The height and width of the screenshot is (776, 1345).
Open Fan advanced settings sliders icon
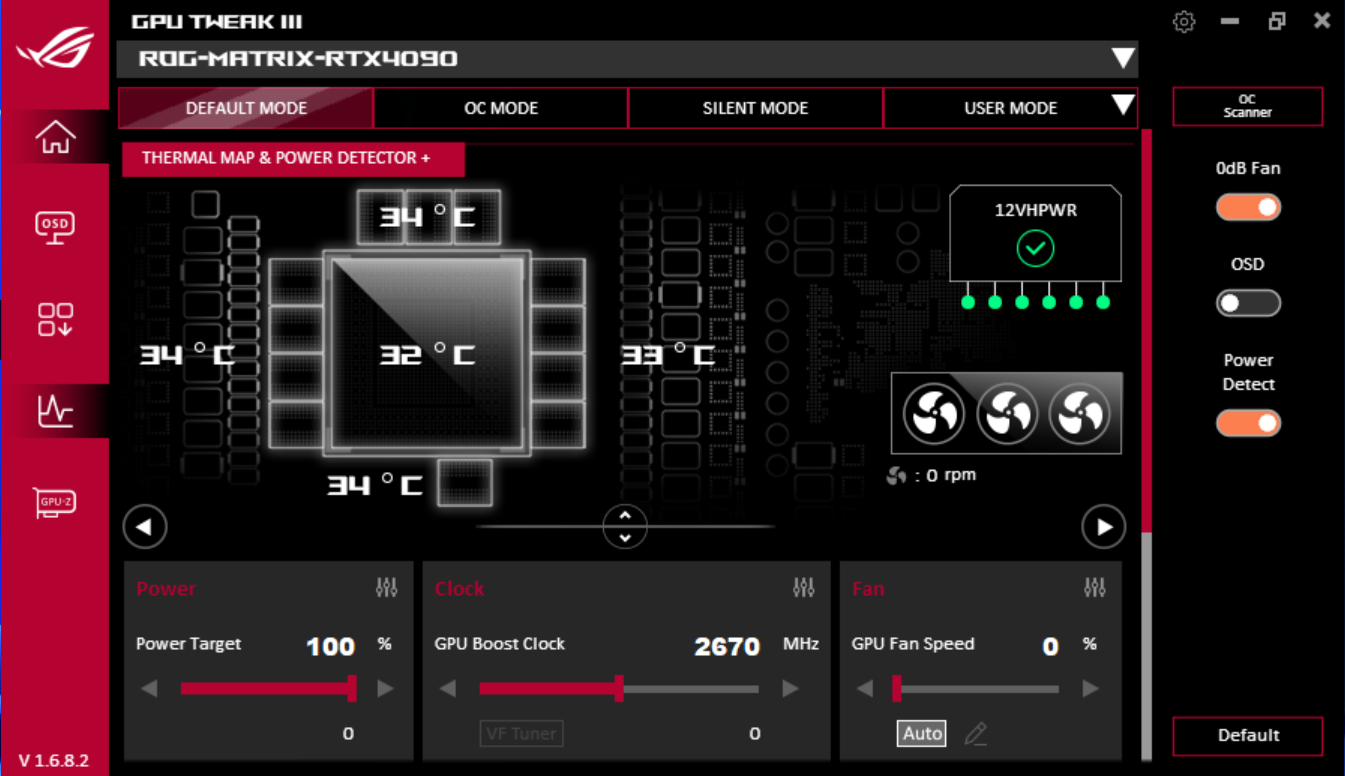(x=1095, y=588)
